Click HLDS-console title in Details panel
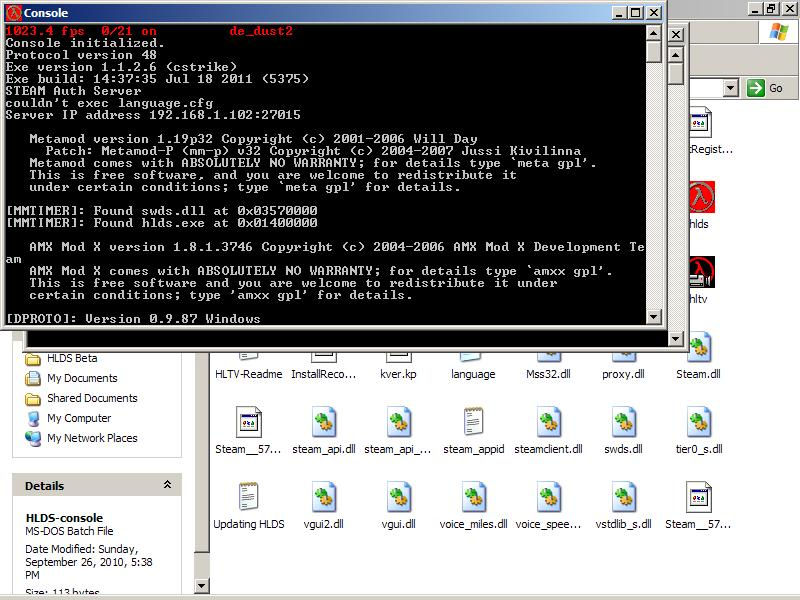Viewport: 800px width, 600px height. [x=64, y=518]
